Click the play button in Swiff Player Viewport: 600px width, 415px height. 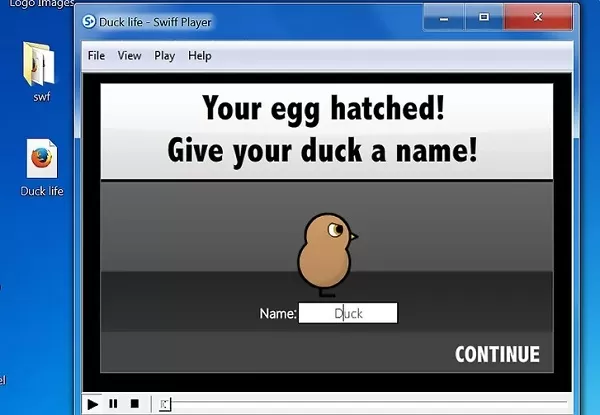coord(93,404)
